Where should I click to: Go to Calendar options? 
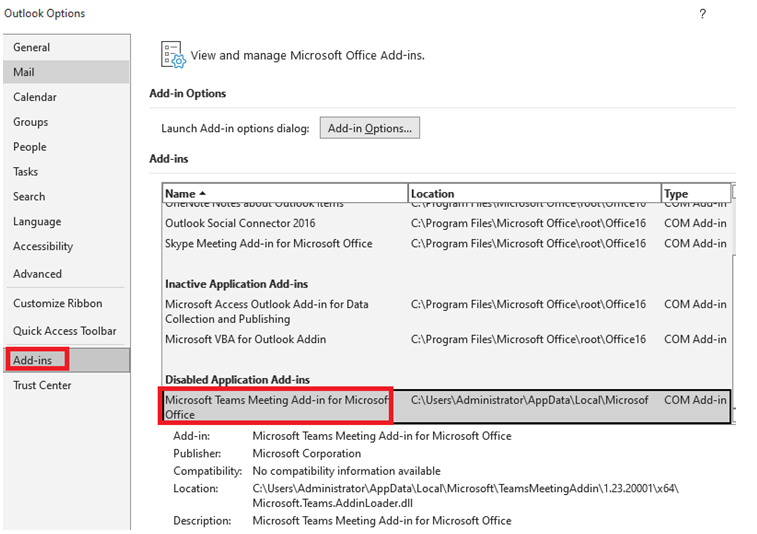66,97
